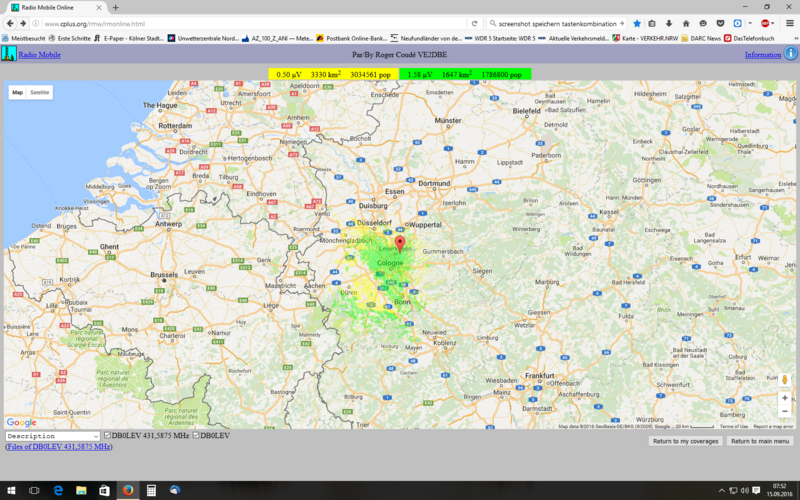Viewport: 800px width, 500px height.
Task: Open the Karte - VERKEHR.NRW bookmark
Action: [x=646, y=38]
